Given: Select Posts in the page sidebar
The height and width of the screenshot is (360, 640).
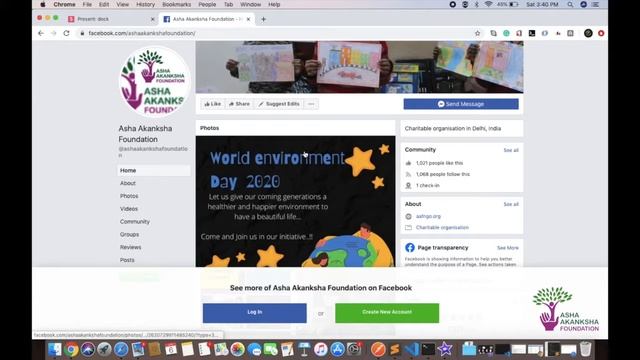Looking at the screenshot, I should click(x=127, y=260).
